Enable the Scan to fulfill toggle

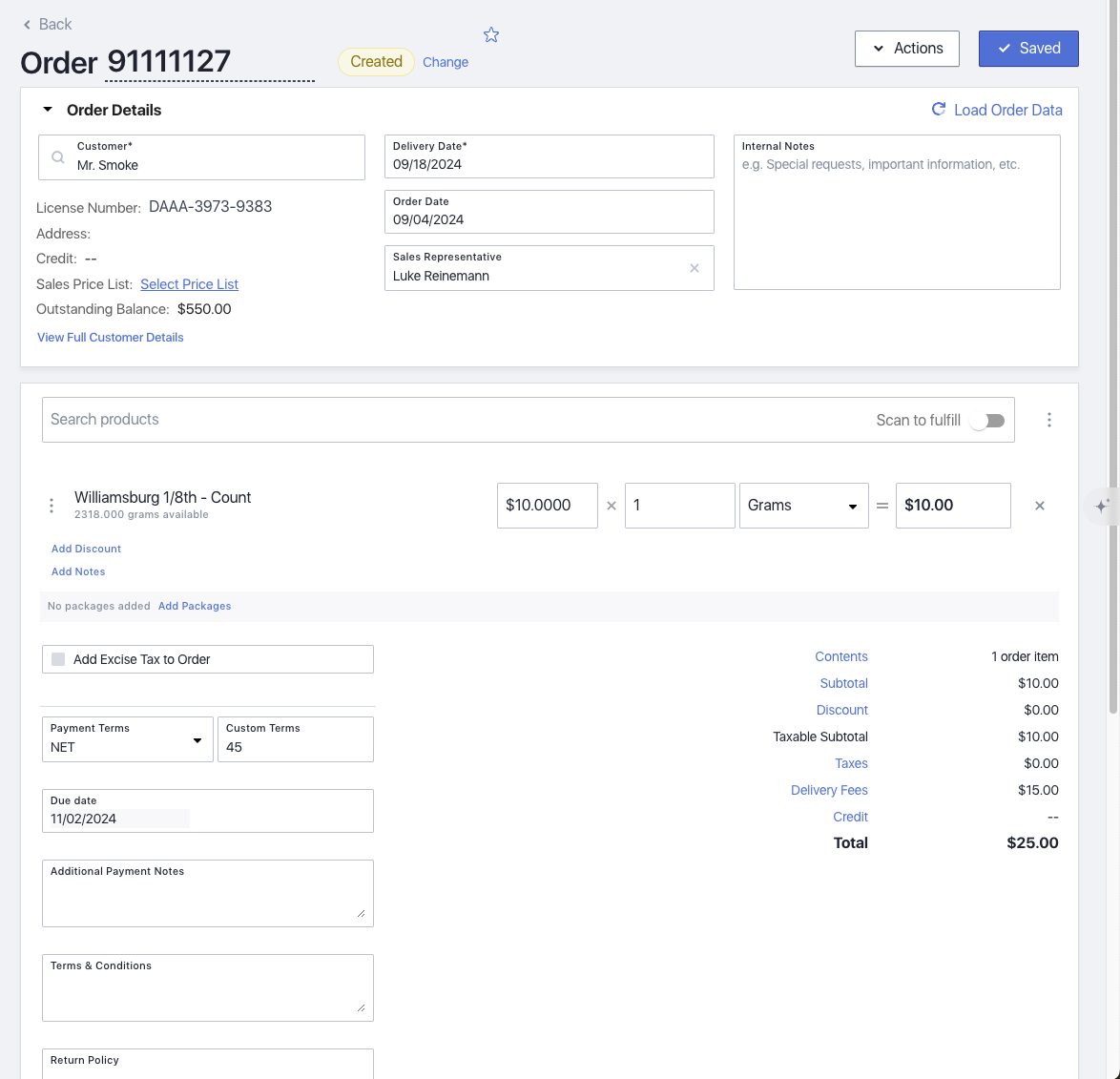987,421
